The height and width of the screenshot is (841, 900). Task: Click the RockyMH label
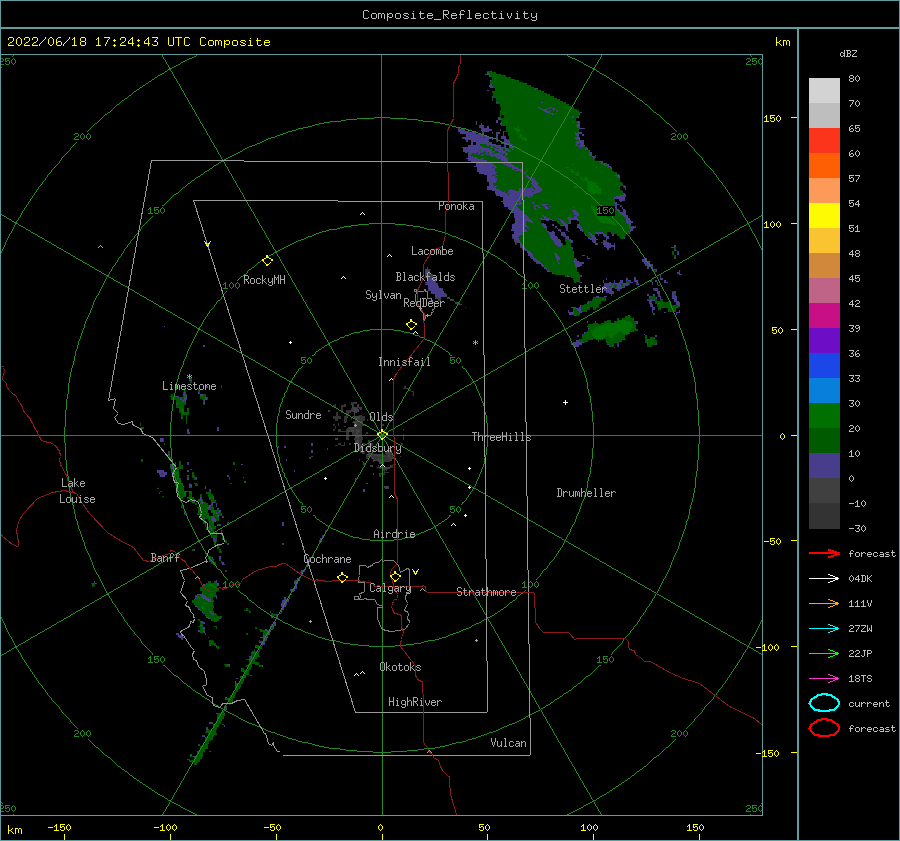pyautogui.click(x=264, y=280)
